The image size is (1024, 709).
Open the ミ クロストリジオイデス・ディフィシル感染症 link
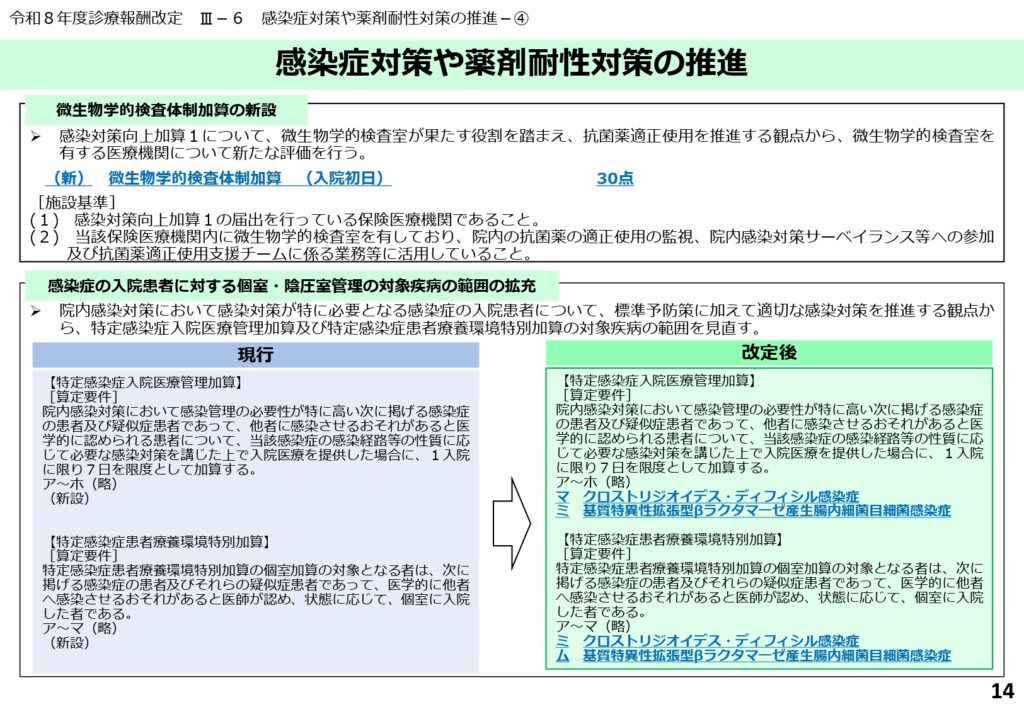pyautogui.click(x=708, y=640)
